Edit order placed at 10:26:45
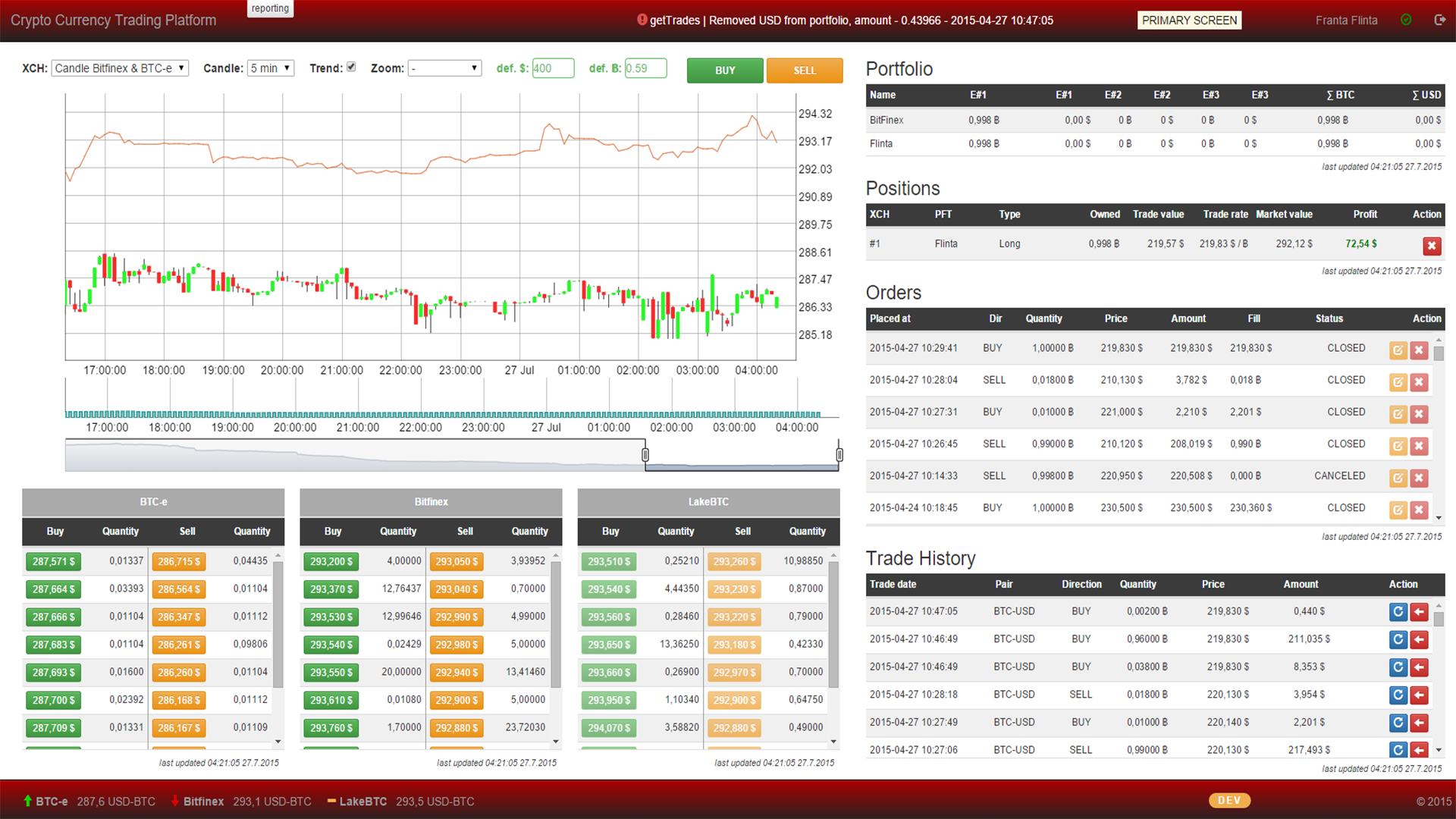1456x819 pixels. click(1398, 446)
